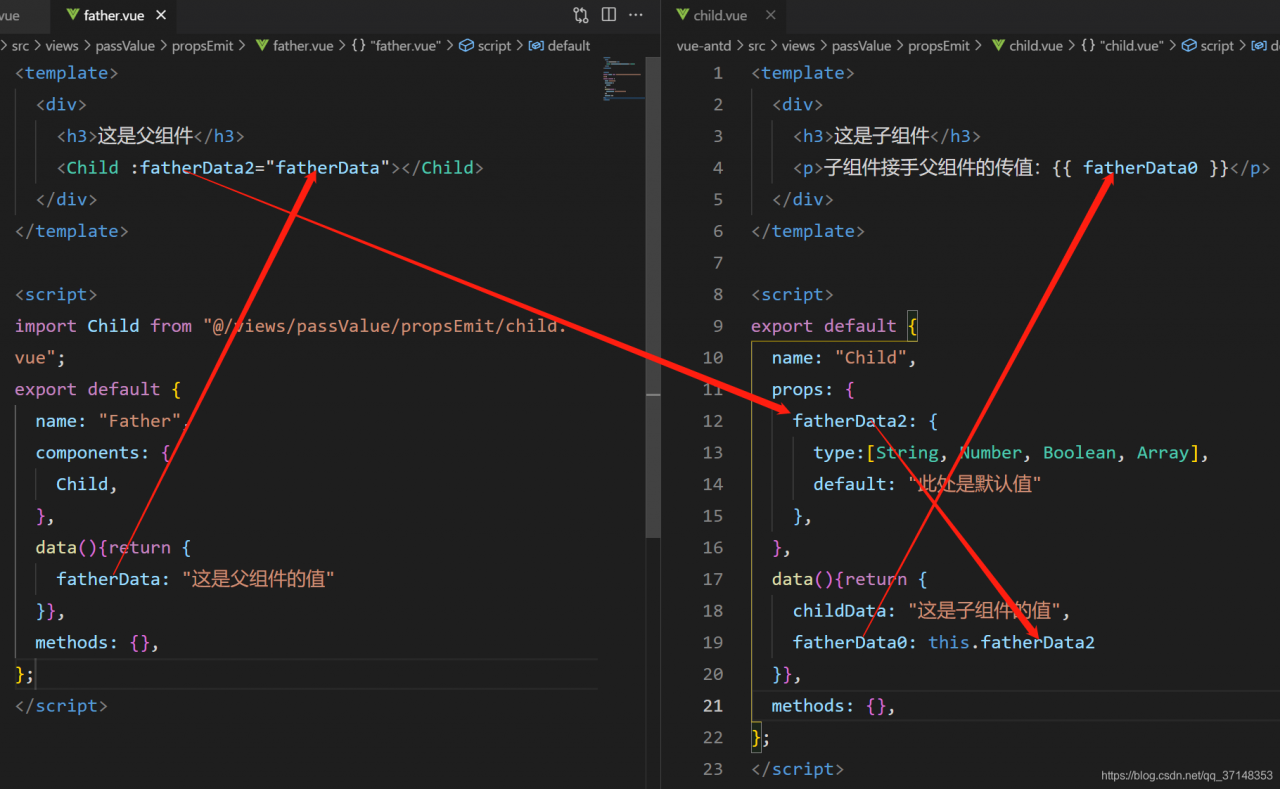This screenshot has height=789, width=1280.
Task: Open the src breadcrumb in child.vue pane
Action: 757,46
